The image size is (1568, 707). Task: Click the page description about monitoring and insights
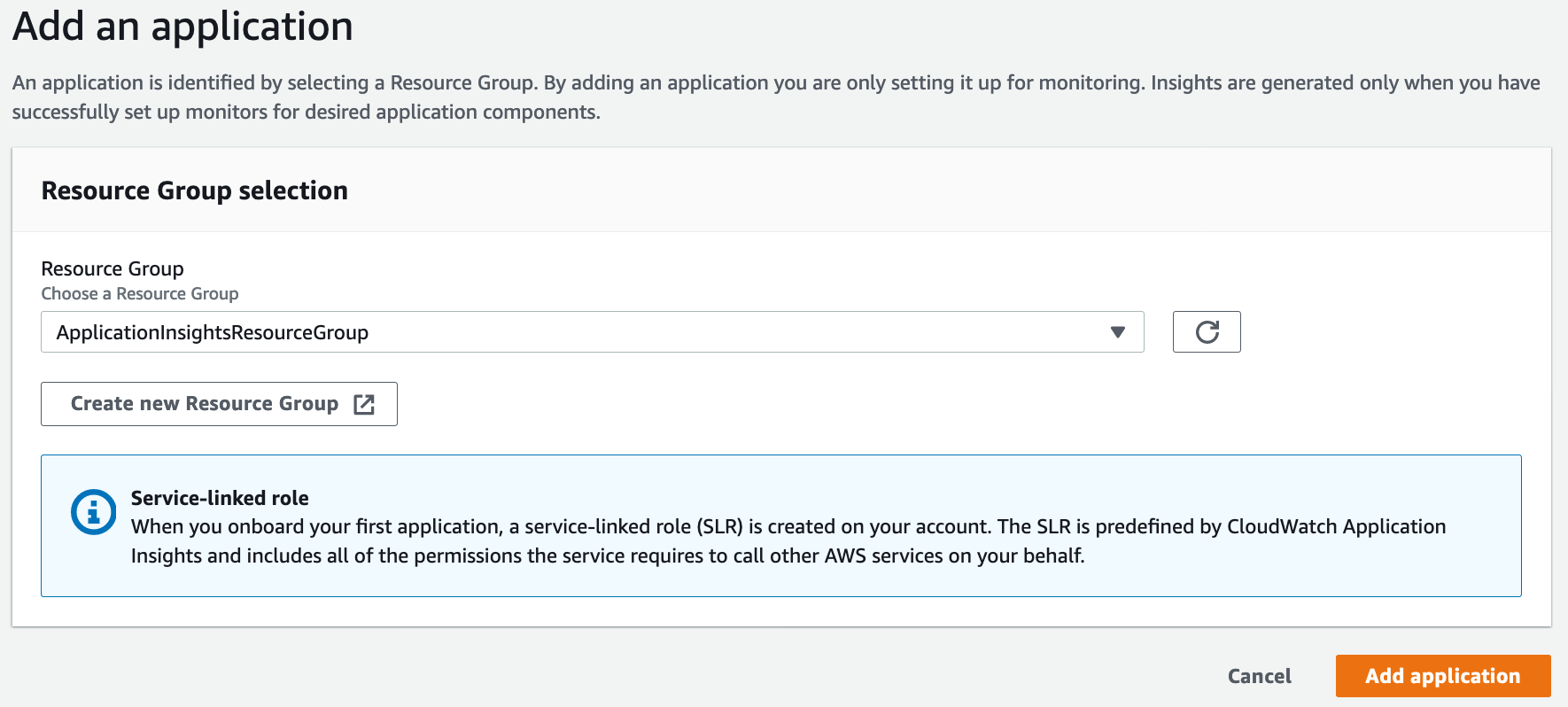[x=775, y=83]
